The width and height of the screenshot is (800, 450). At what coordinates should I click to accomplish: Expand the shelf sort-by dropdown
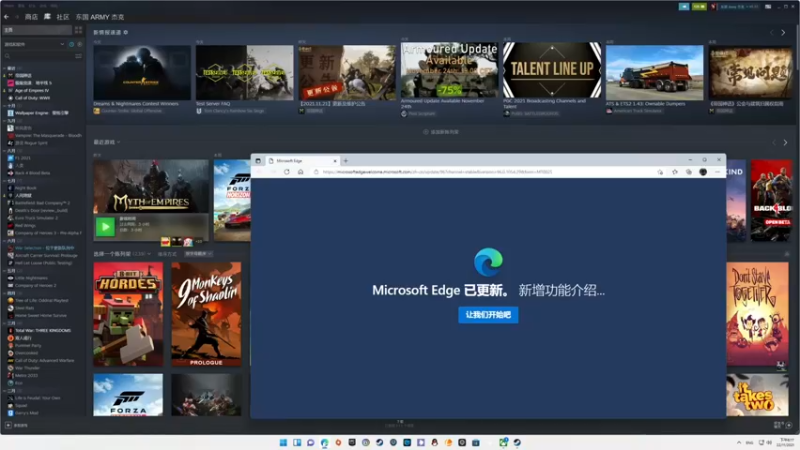[198, 254]
